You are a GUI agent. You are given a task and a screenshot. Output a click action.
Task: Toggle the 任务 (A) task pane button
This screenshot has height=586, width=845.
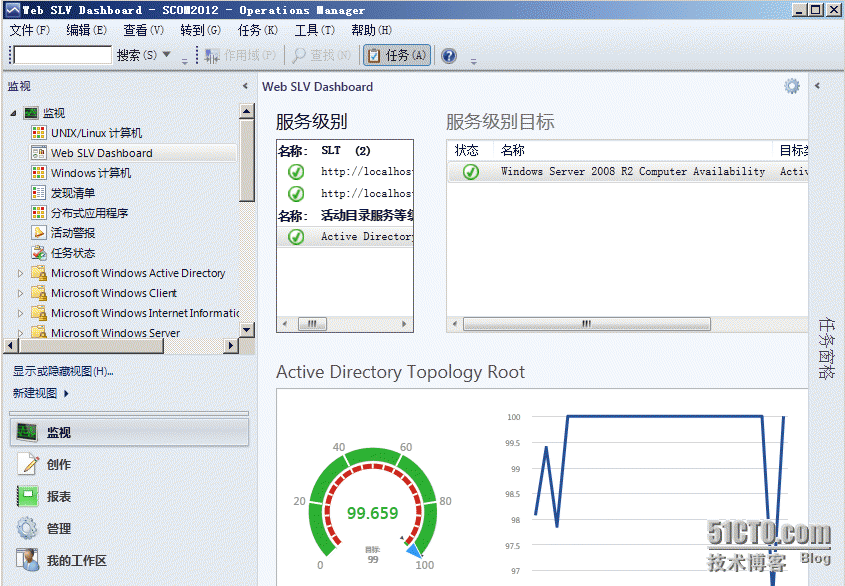pos(397,56)
